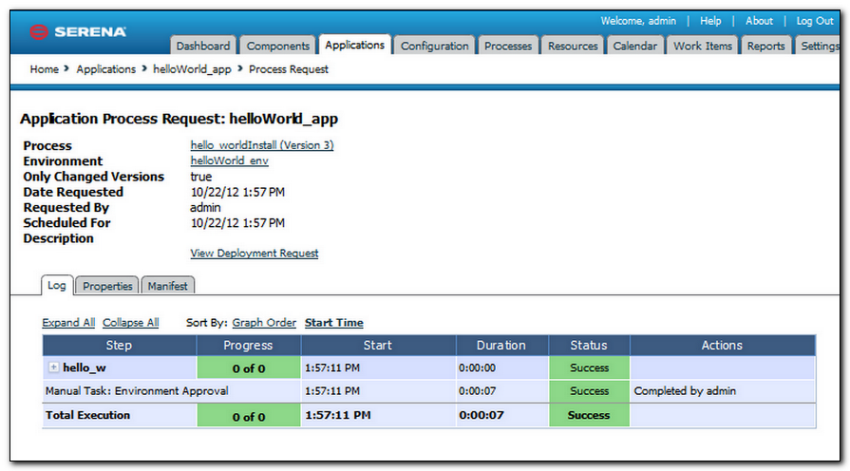Click Expand All link
The height and width of the screenshot is (471, 850).
pyautogui.click(x=68, y=322)
